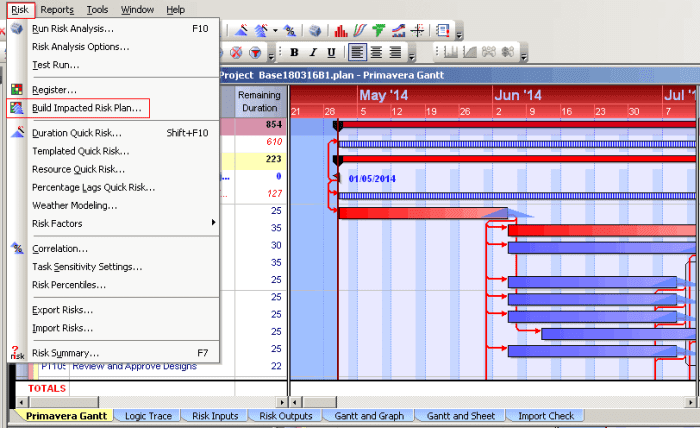The width and height of the screenshot is (700, 428).
Task: Click the Duration Quick Risk toolbar icon
Action: (242, 30)
